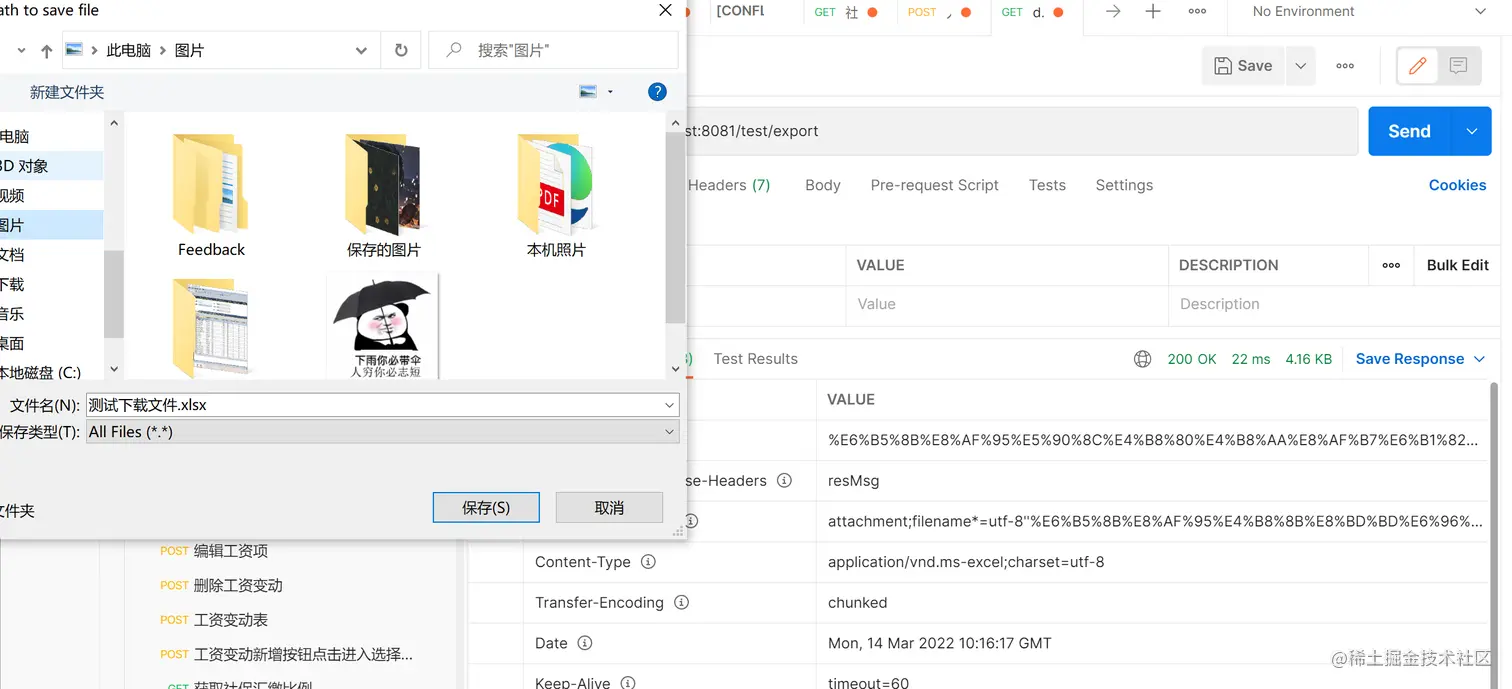Open the Tests request tab

pos(1047,185)
